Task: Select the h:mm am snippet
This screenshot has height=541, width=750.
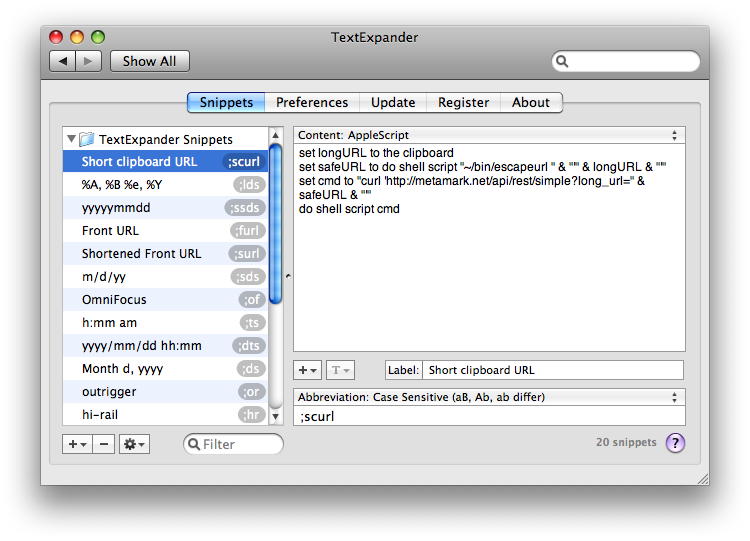Action: pos(165,322)
